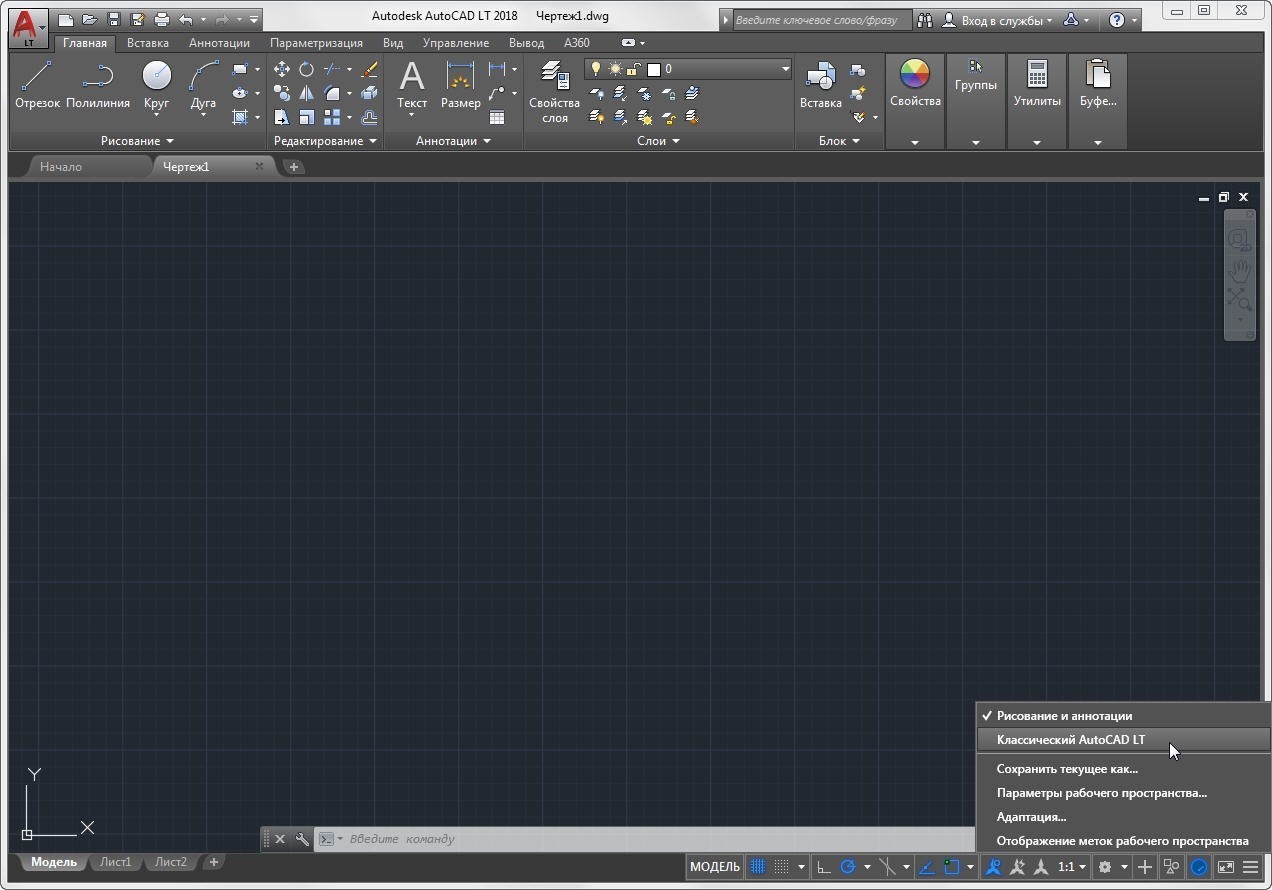The image size is (1272, 890).
Task: Toggle object snap tracking in status bar
Action: point(927,867)
